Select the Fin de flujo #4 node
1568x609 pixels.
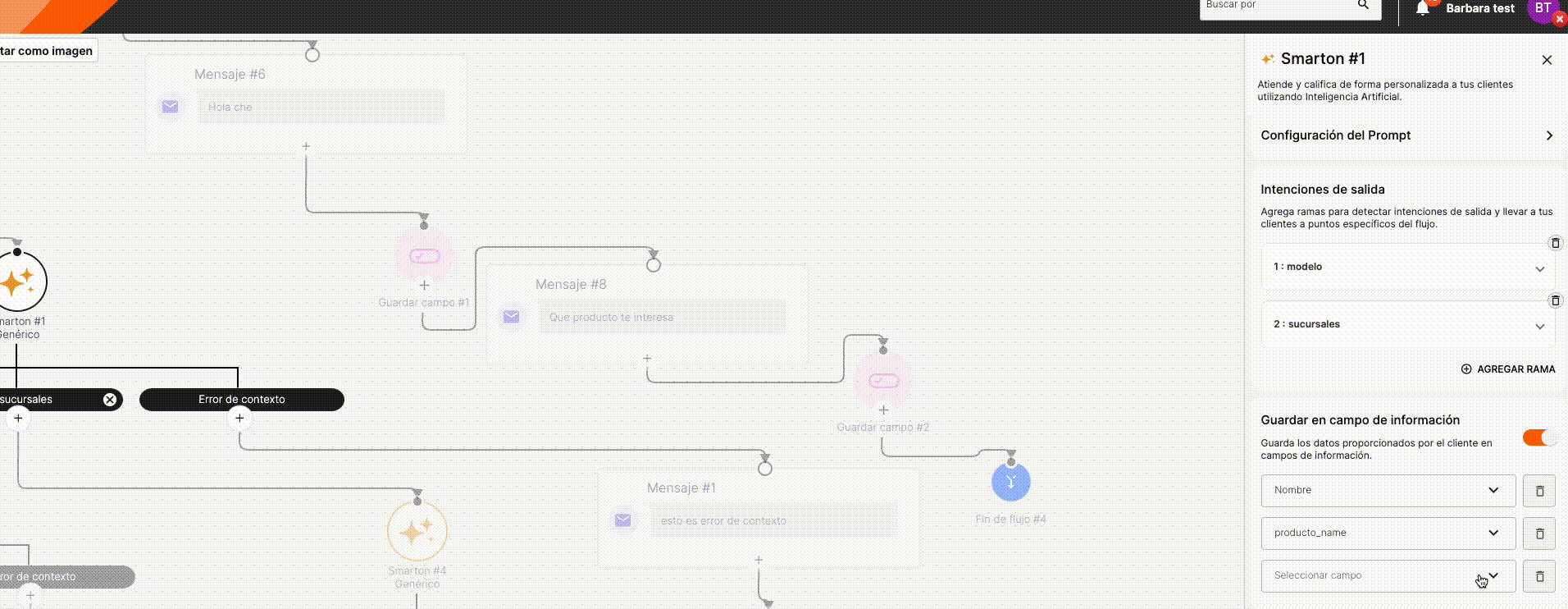(x=1010, y=483)
